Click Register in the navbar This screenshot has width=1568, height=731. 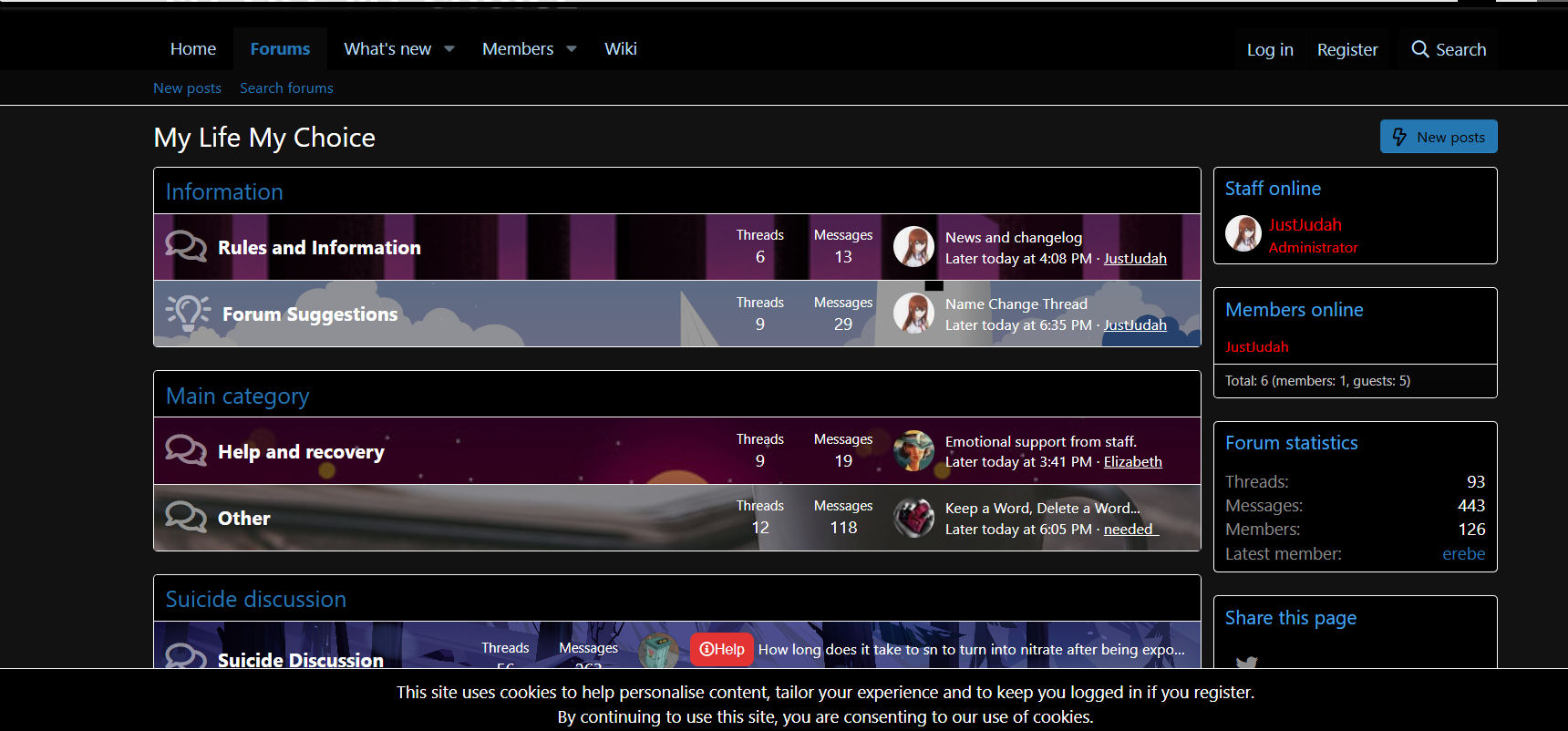point(1347,50)
